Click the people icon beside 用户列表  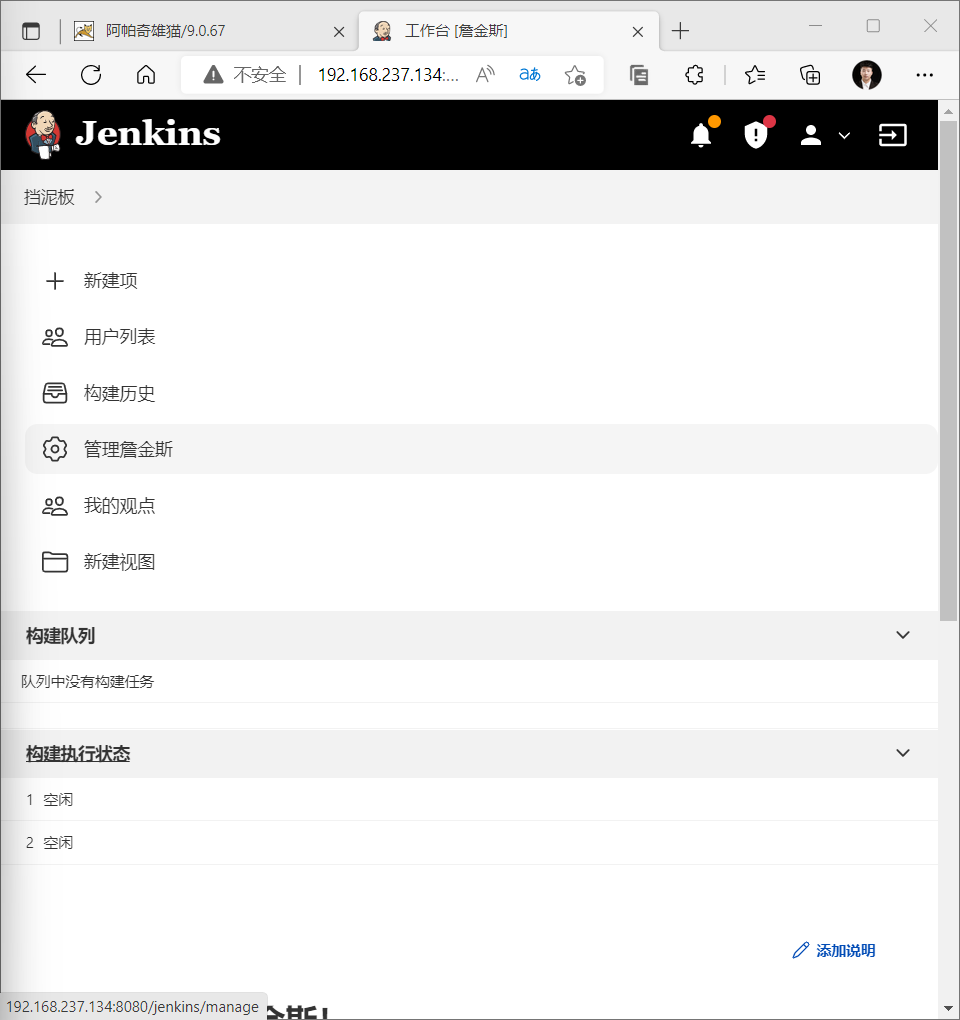55,337
